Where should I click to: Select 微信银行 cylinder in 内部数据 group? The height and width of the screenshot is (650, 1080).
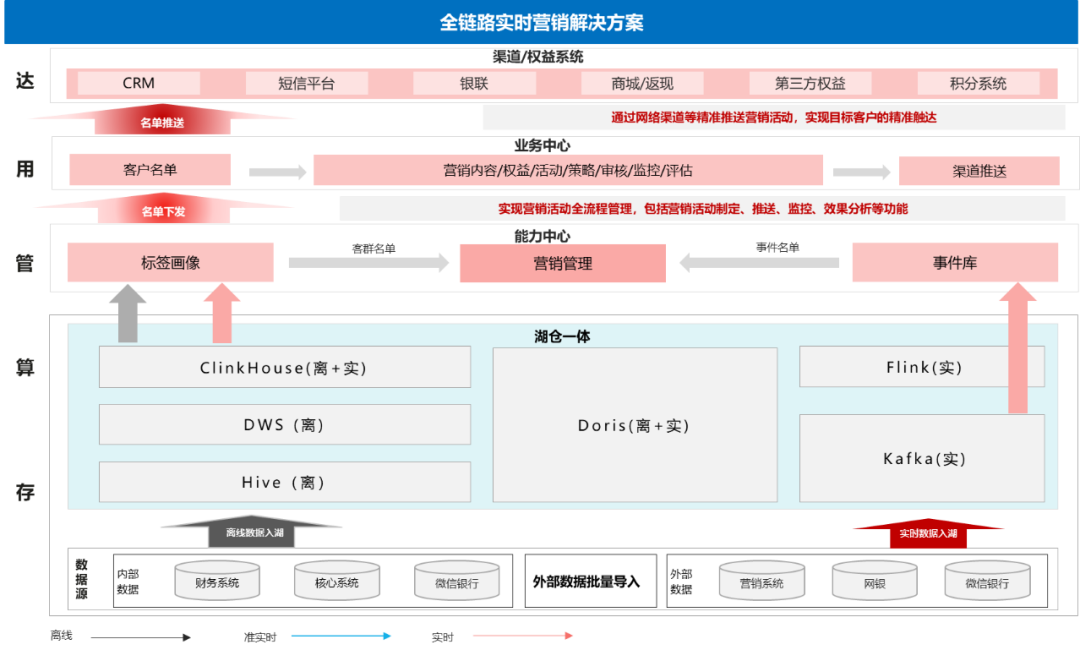click(x=457, y=580)
